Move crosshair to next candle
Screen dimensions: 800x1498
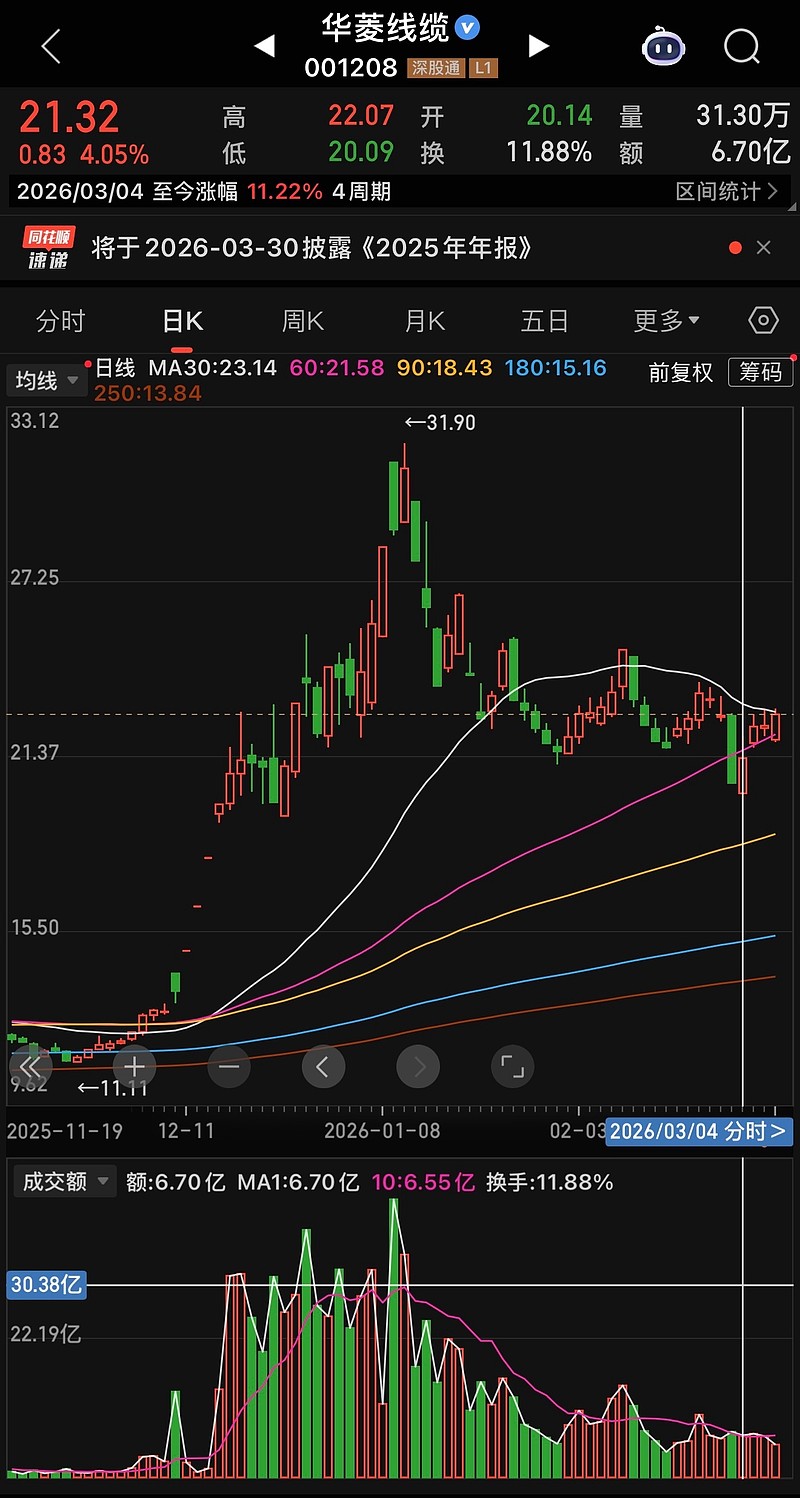coord(418,1067)
